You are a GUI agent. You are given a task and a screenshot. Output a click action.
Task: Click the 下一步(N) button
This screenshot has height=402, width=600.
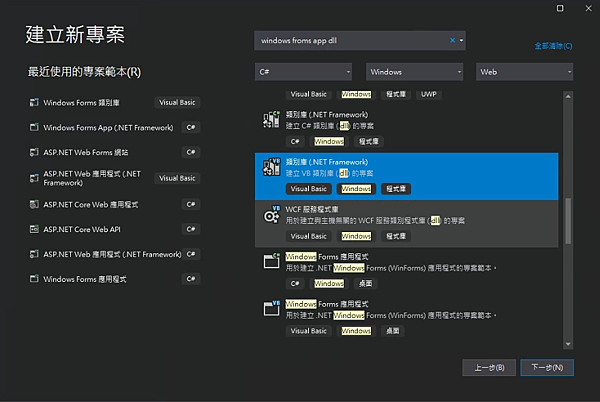[x=547, y=368]
